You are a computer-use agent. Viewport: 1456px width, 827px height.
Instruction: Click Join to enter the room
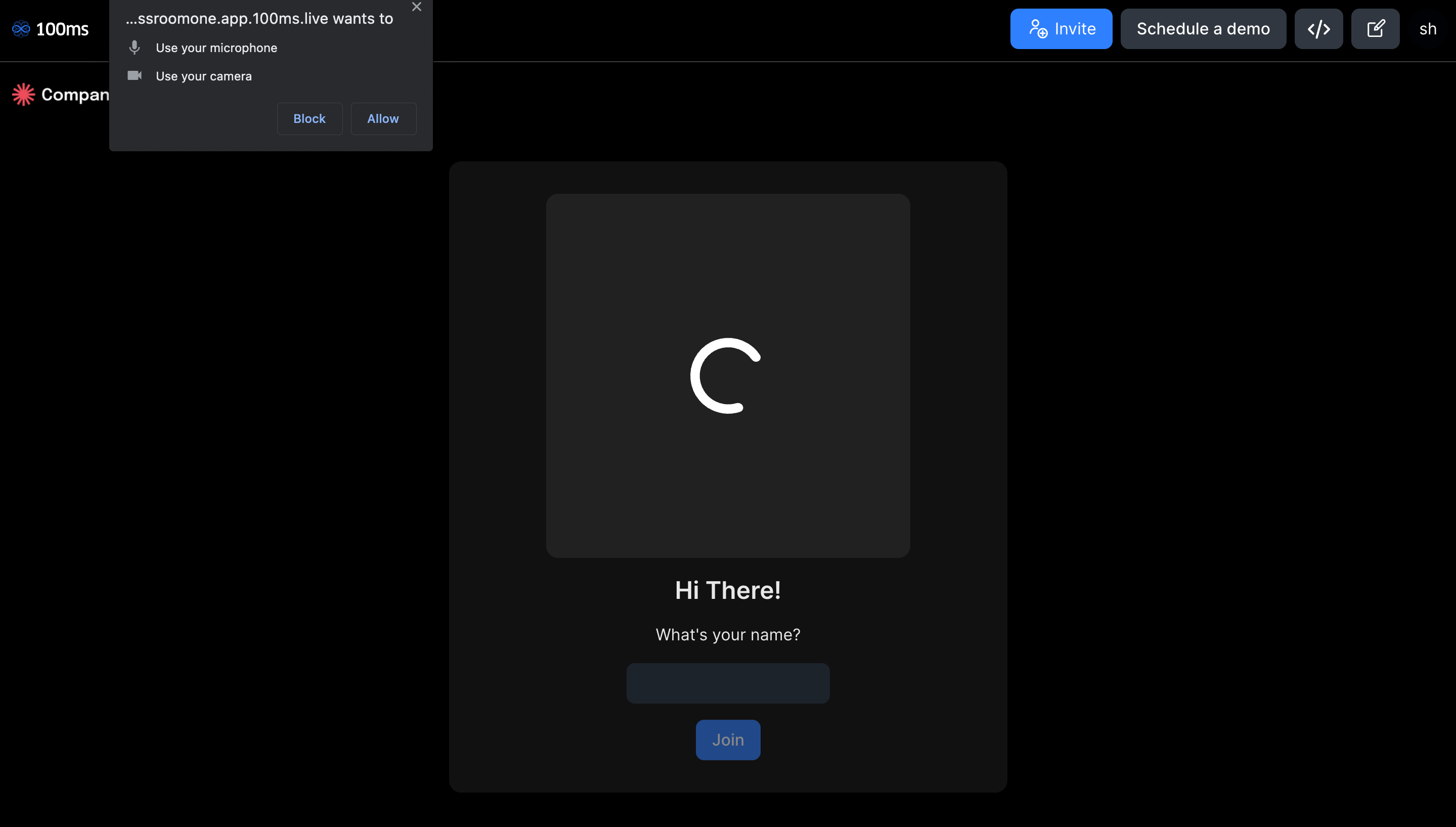tap(728, 739)
